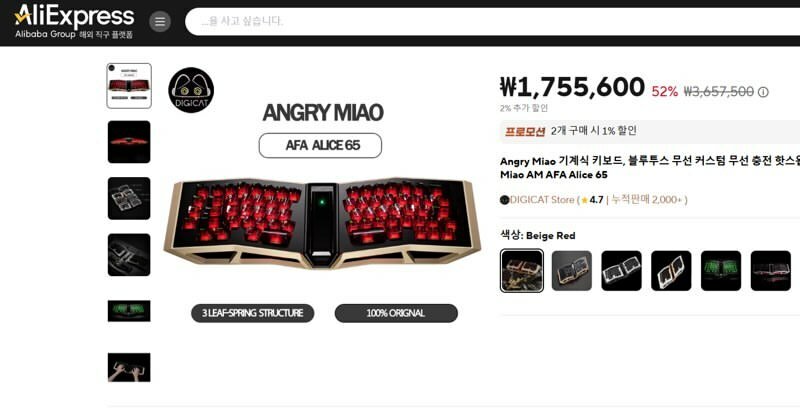Click the DIGICAT Store small avatar icon
The image size is (800, 409).
click(x=504, y=200)
